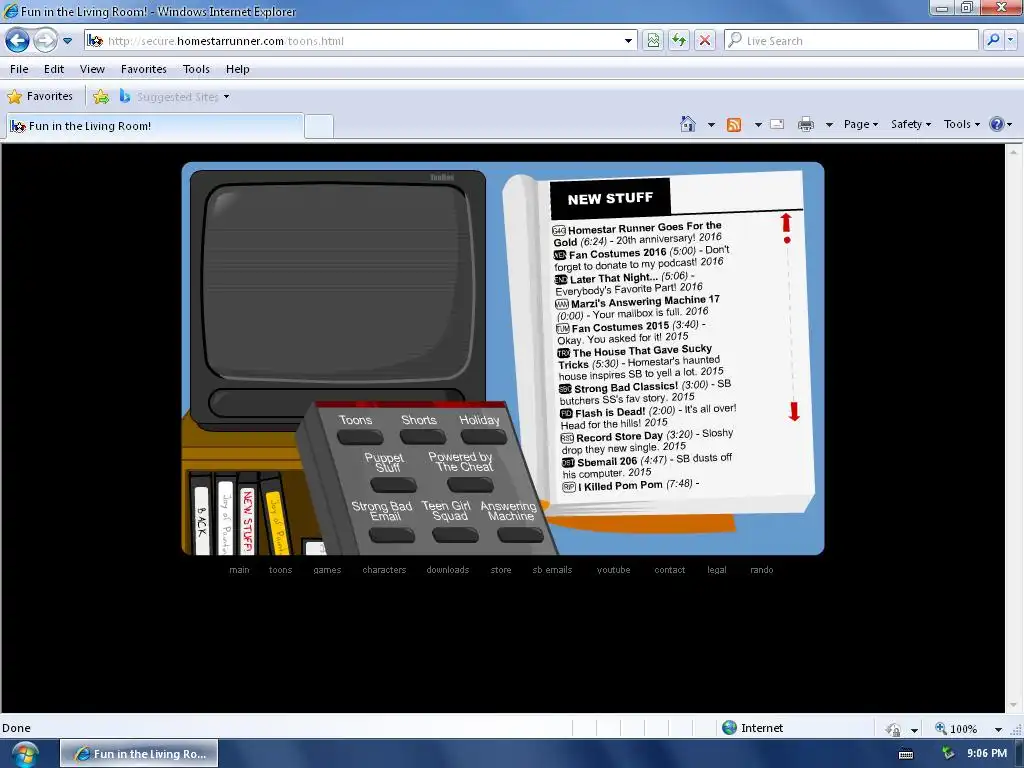
Task: Expand the Home button dropdown arrow
Action: 711,124
